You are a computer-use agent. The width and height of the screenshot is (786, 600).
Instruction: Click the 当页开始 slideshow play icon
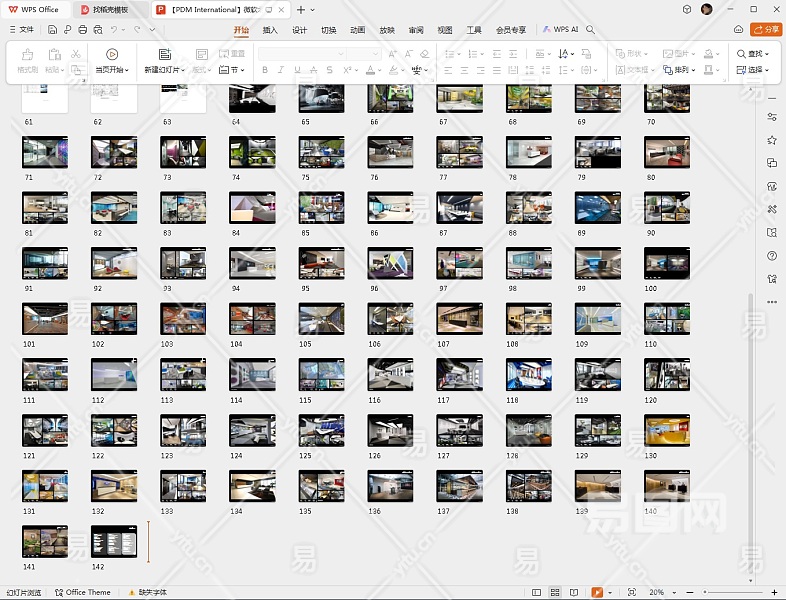pyautogui.click(x=111, y=54)
